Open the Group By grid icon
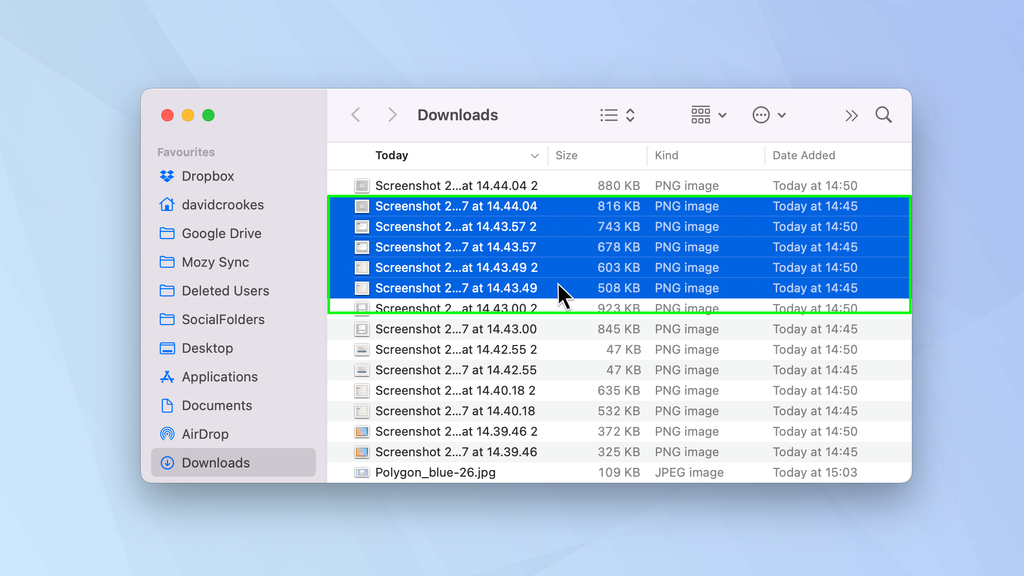The width and height of the screenshot is (1024, 576). coord(701,115)
